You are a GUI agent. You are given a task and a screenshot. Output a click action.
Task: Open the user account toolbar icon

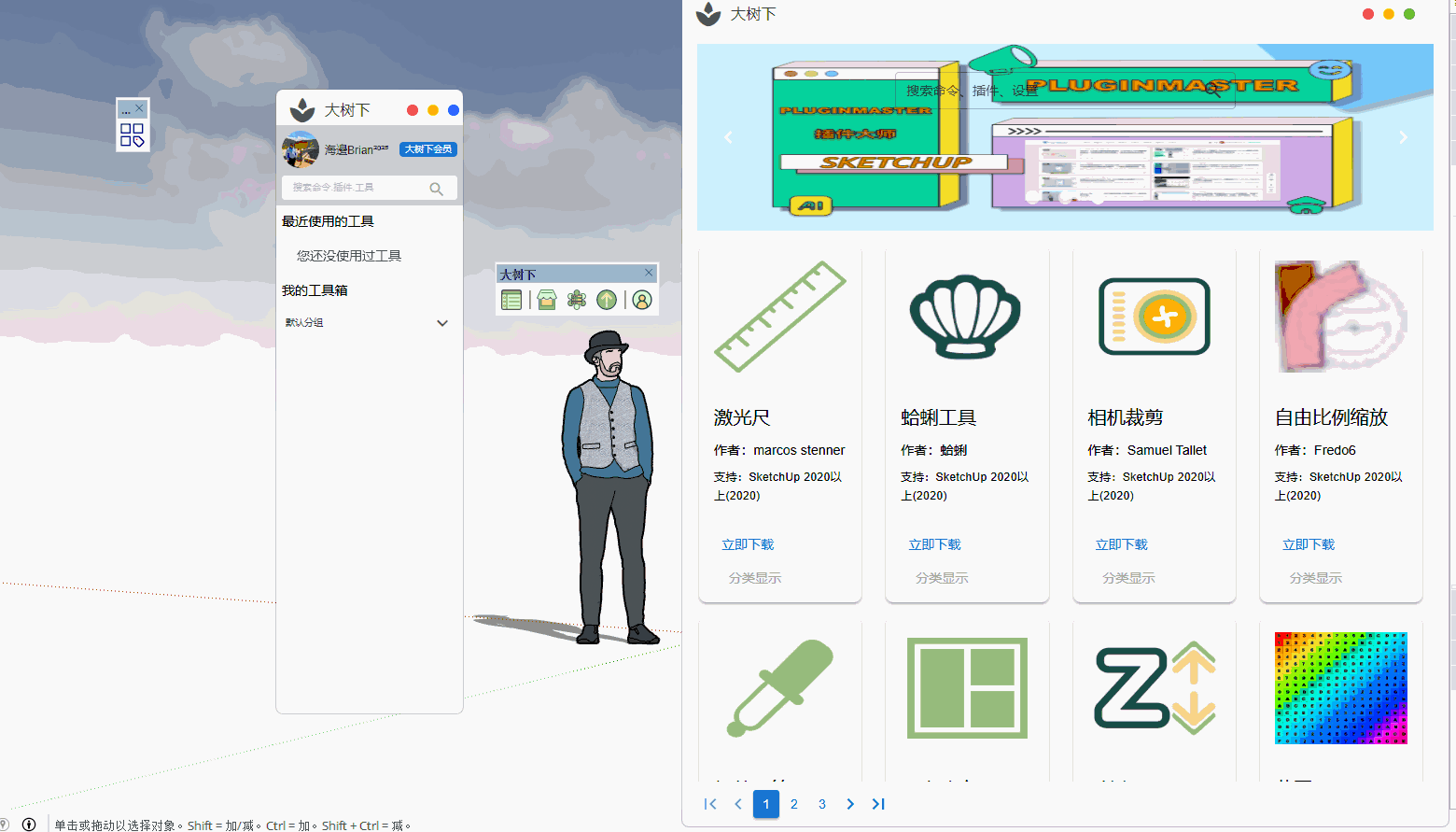(642, 300)
